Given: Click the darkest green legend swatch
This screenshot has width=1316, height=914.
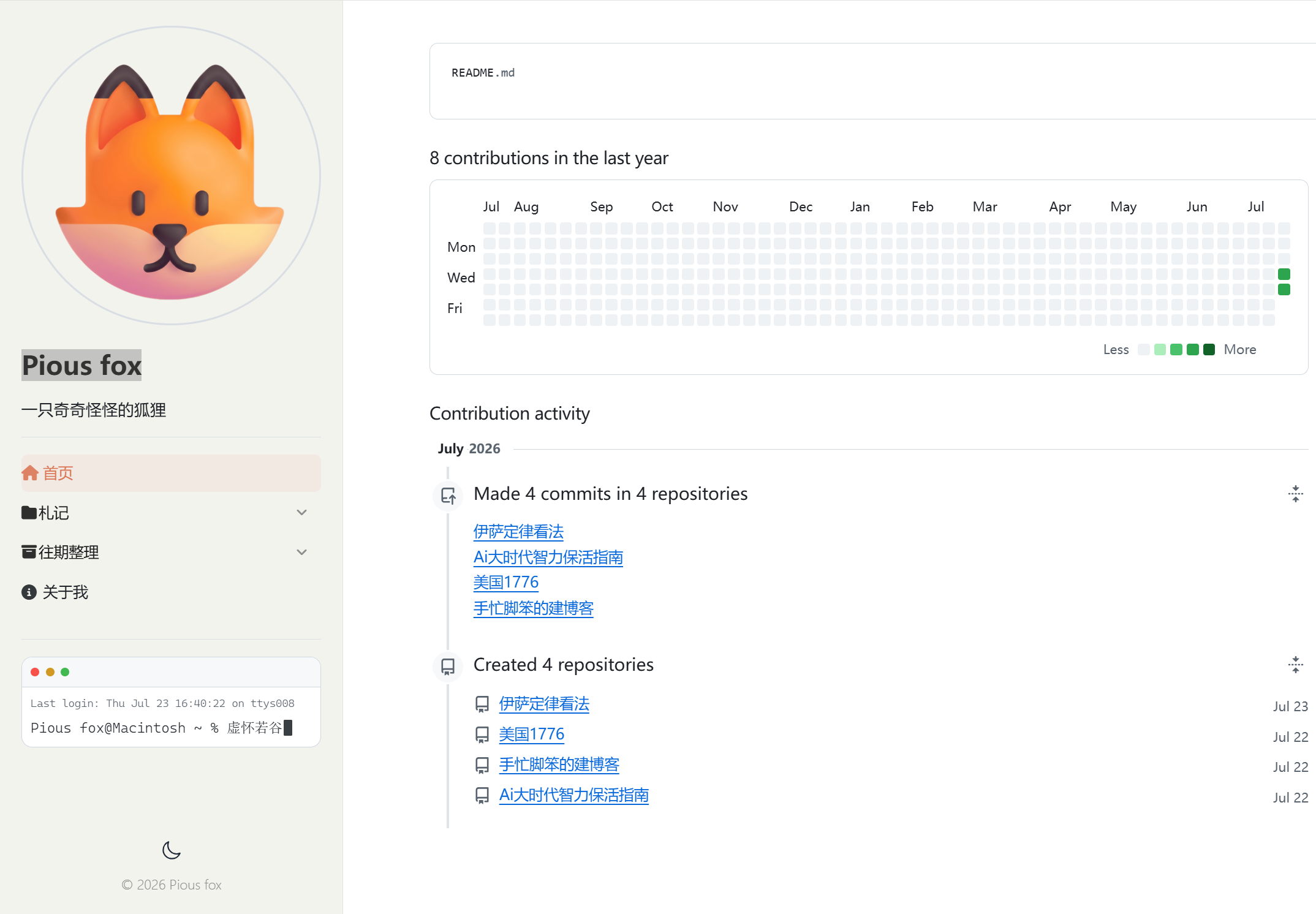Looking at the screenshot, I should click(1209, 350).
